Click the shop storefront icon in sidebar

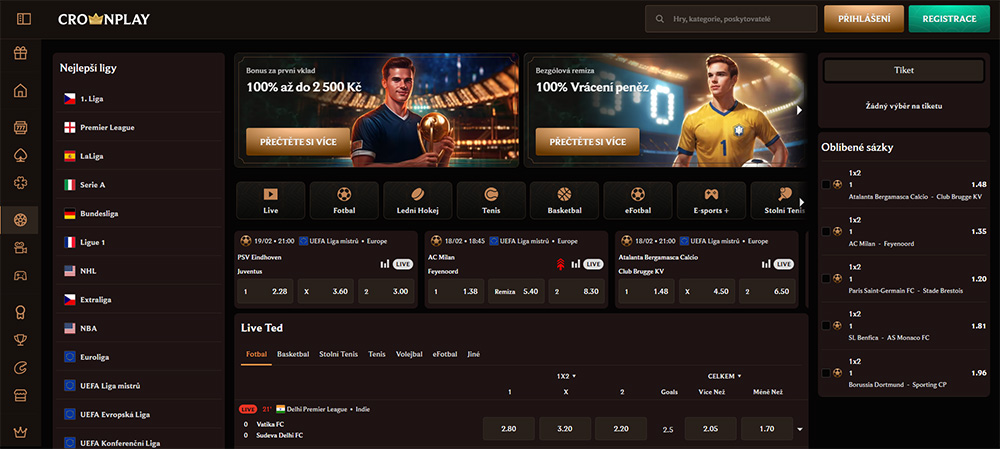pyautogui.click(x=20, y=396)
